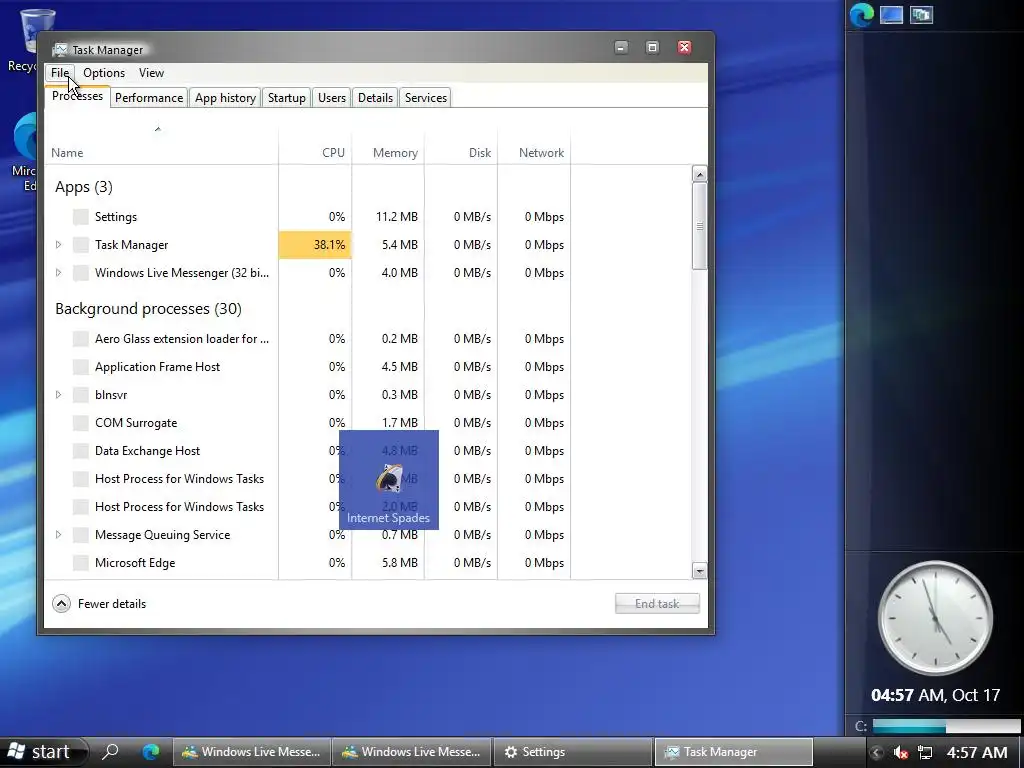The image size is (1024, 768).
Task: Open the File menu in Task Manager
Action: click(60, 73)
